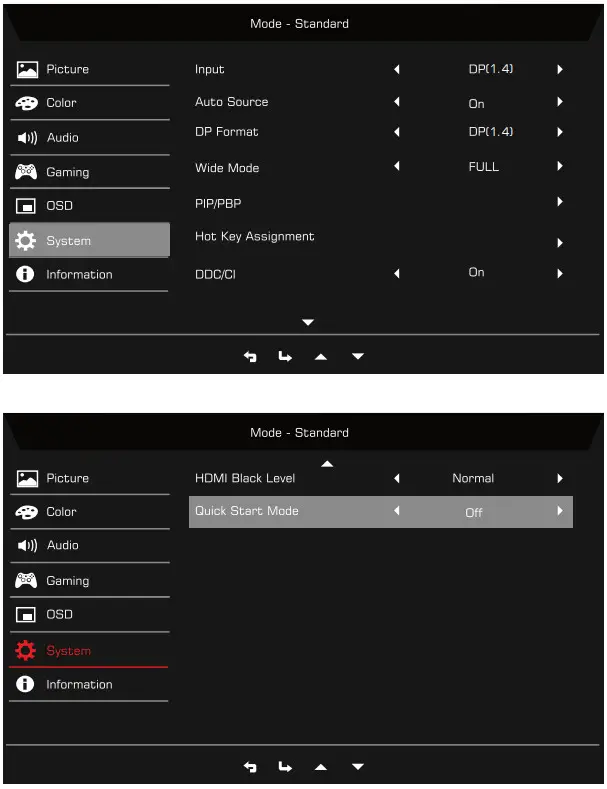Click the DDC/CI On value
Image resolution: width=607 pixels, height=789 pixels.
point(476,272)
